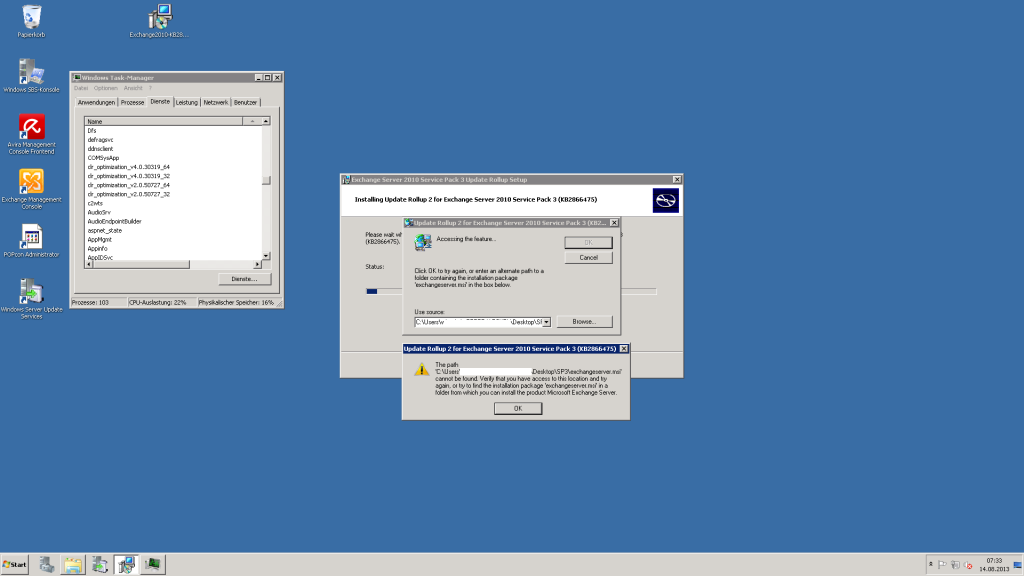Select the c2wts service row
The width and height of the screenshot is (1024, 576).
pos(173,204)
